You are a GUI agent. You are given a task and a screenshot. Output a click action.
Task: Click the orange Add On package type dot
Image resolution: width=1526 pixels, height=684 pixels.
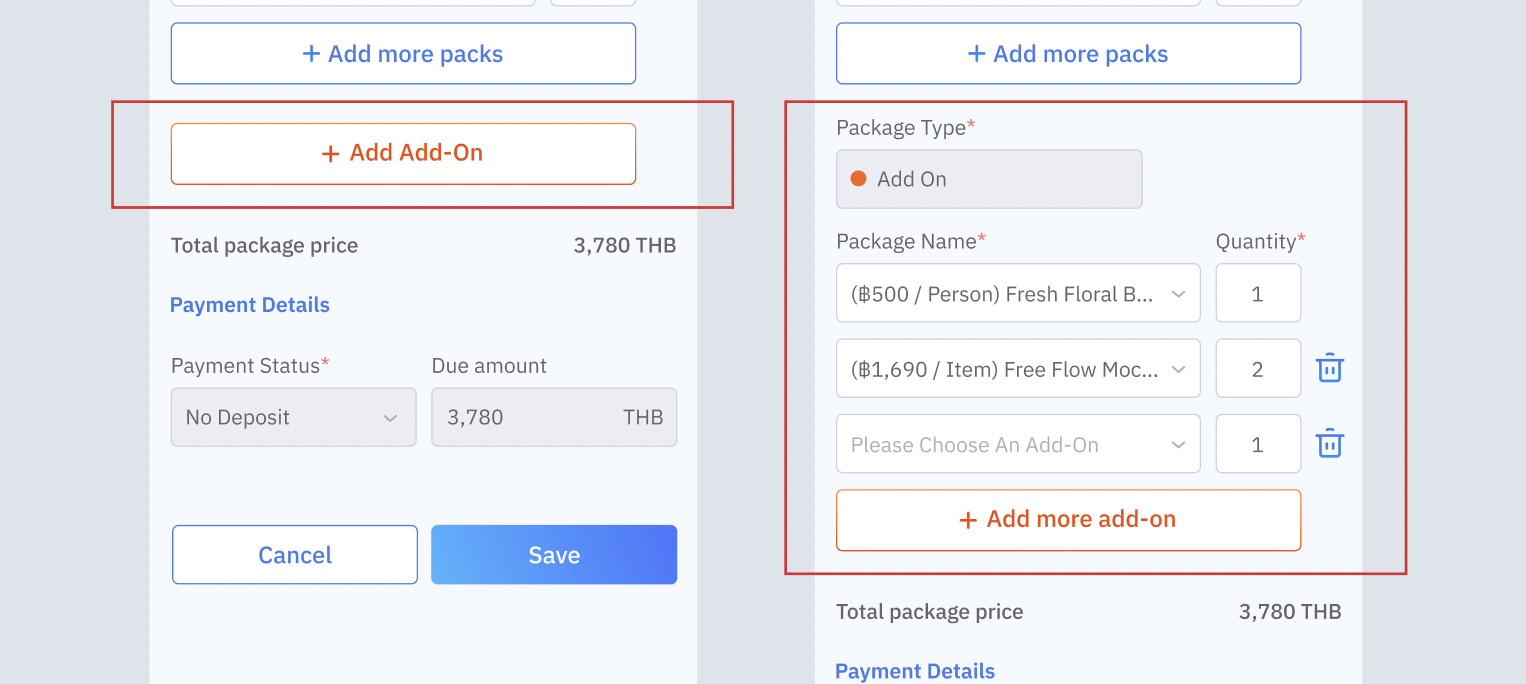(858, 179)
